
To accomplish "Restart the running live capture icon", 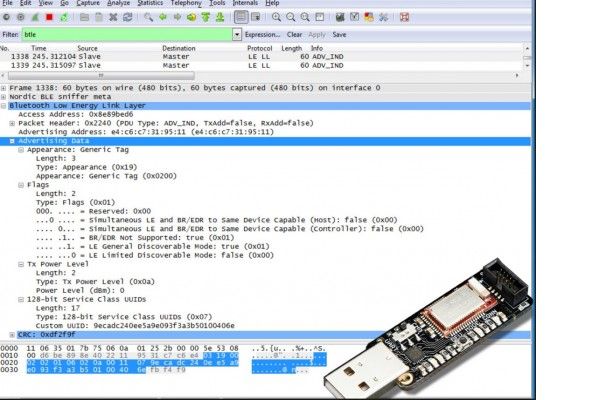I will coord(64,17).
